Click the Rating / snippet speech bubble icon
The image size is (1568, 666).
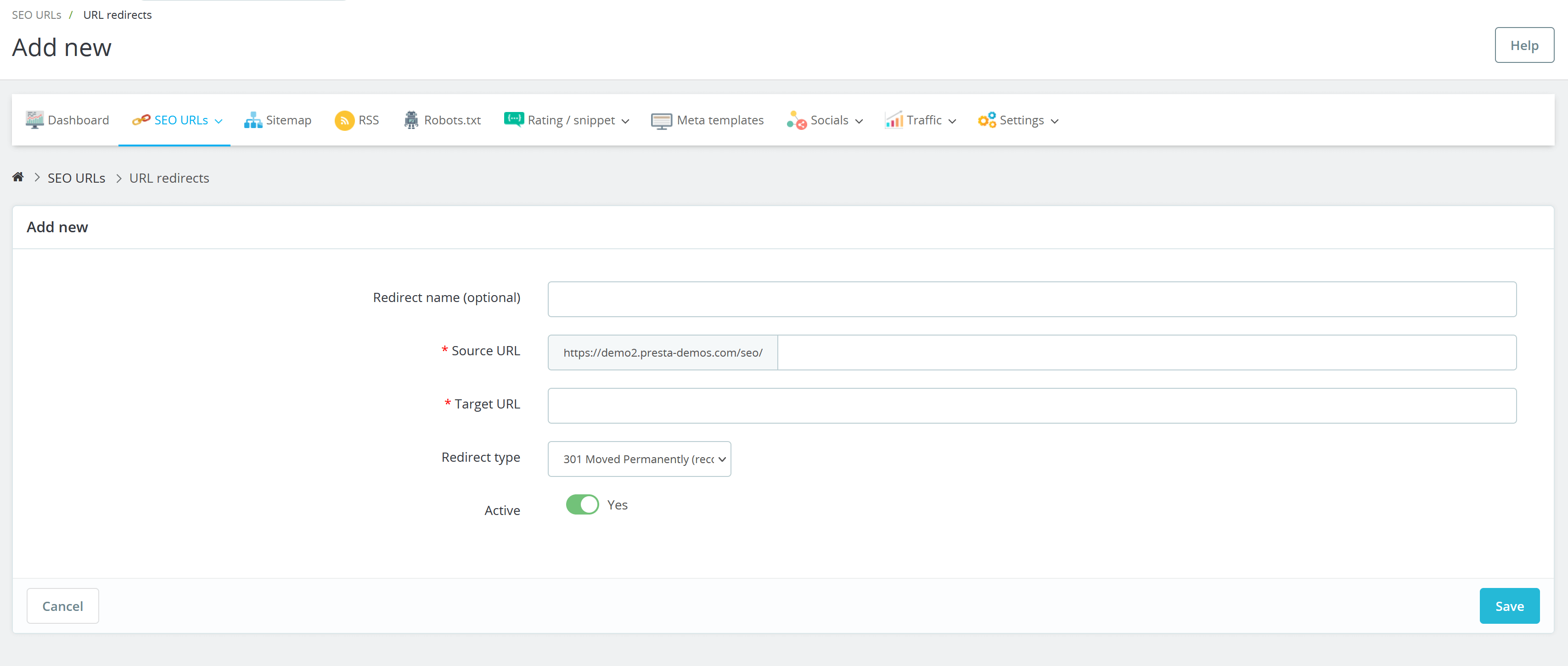pyautogui.click(x=513, y=120)
